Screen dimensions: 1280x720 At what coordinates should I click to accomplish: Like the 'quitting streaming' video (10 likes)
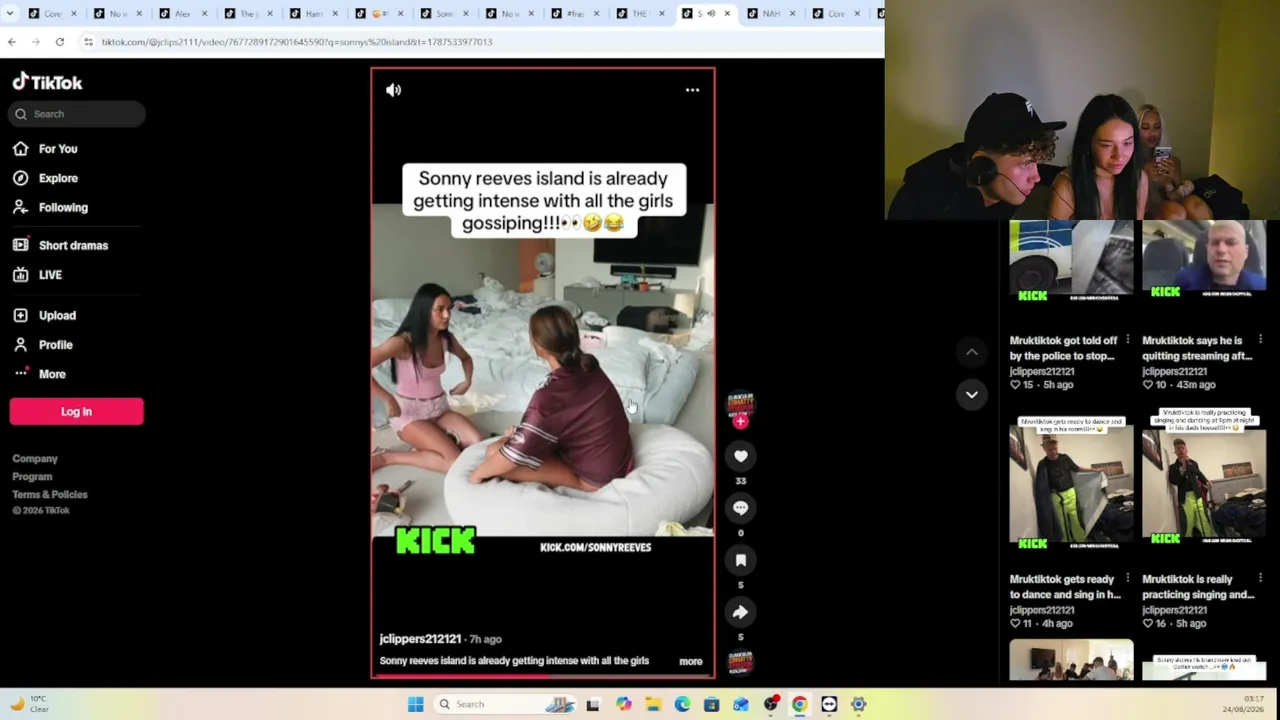pos(1148,385)
